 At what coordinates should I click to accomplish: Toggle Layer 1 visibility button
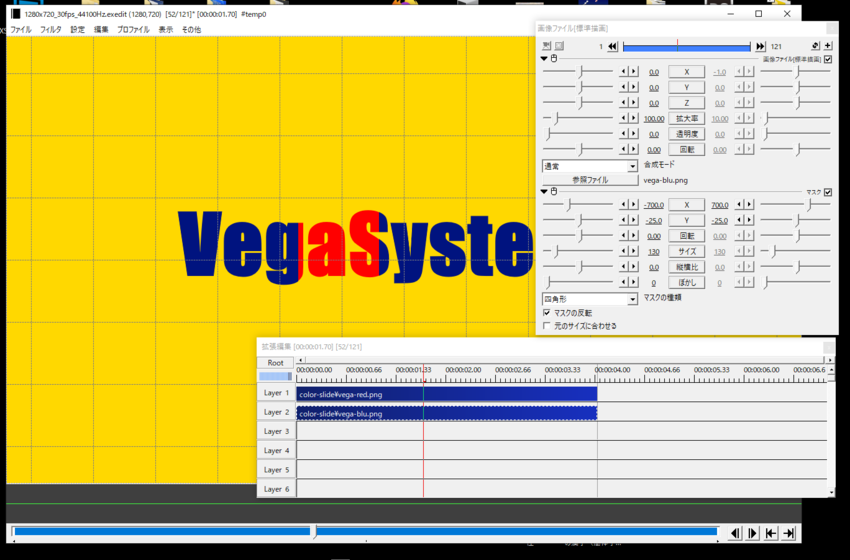click(x=275, y=392)
